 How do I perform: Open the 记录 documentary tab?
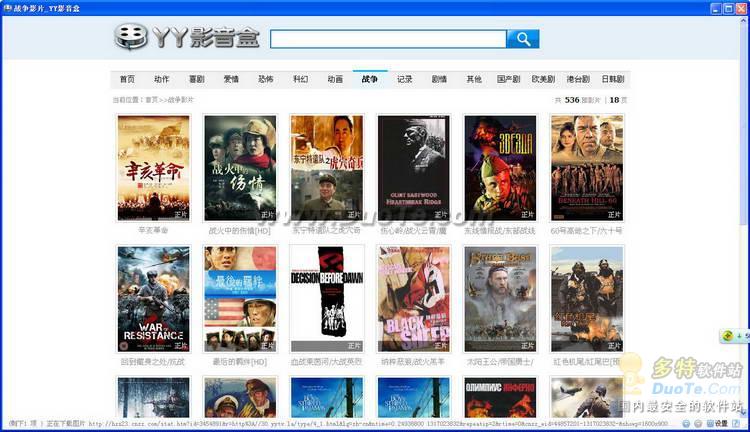404,79
